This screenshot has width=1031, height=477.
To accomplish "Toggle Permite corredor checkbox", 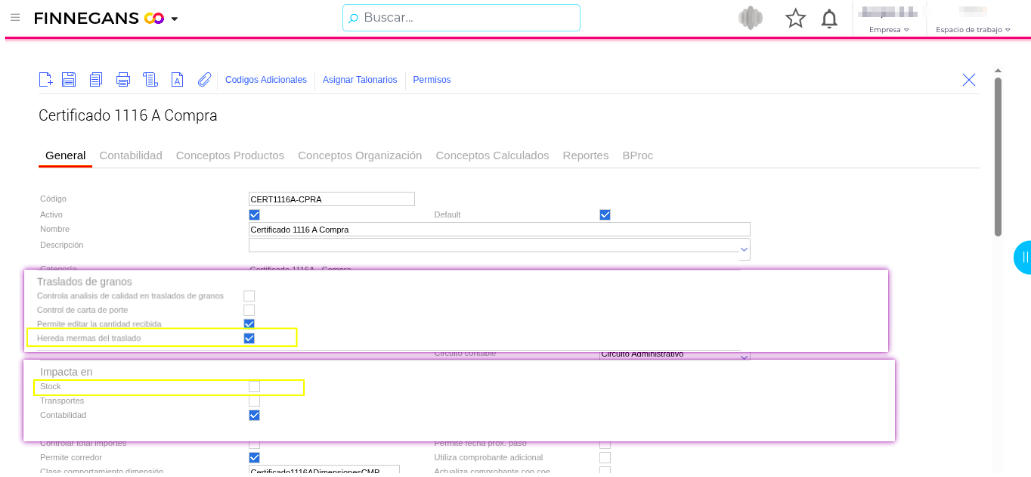I will (x=254, y=457).
